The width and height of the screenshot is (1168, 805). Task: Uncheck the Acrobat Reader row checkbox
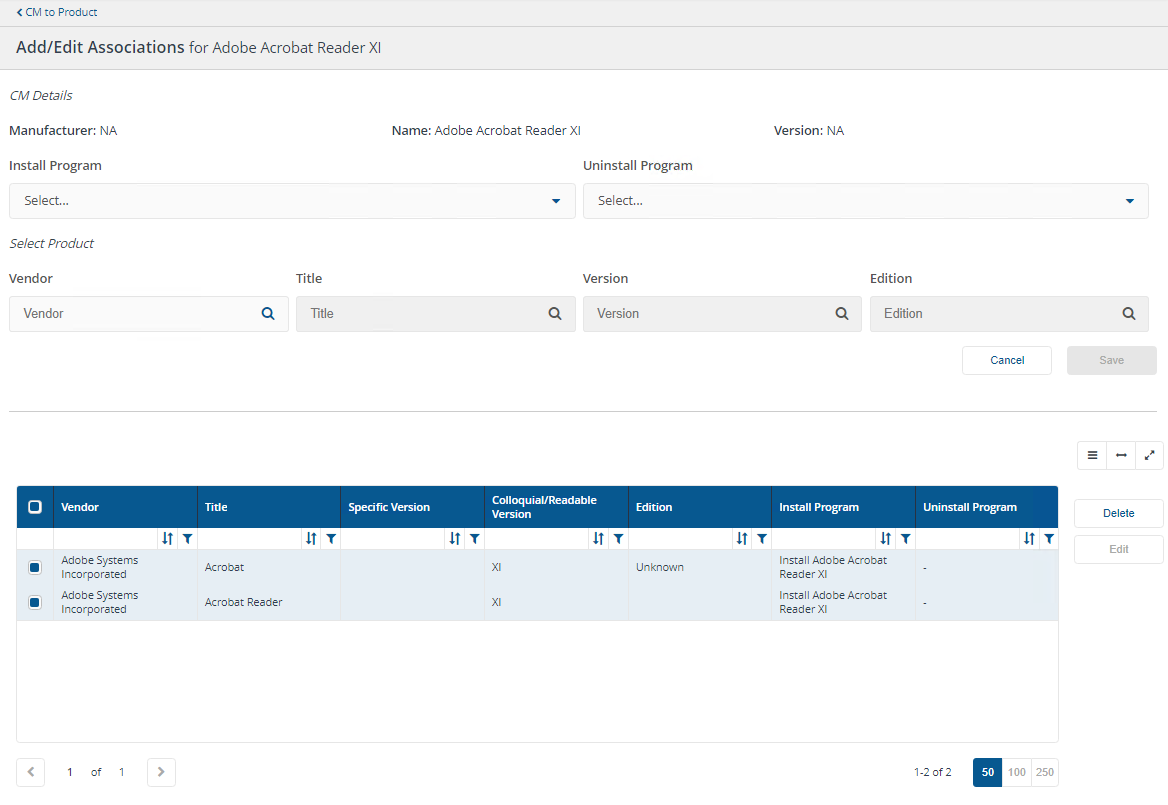coord(35,603)
